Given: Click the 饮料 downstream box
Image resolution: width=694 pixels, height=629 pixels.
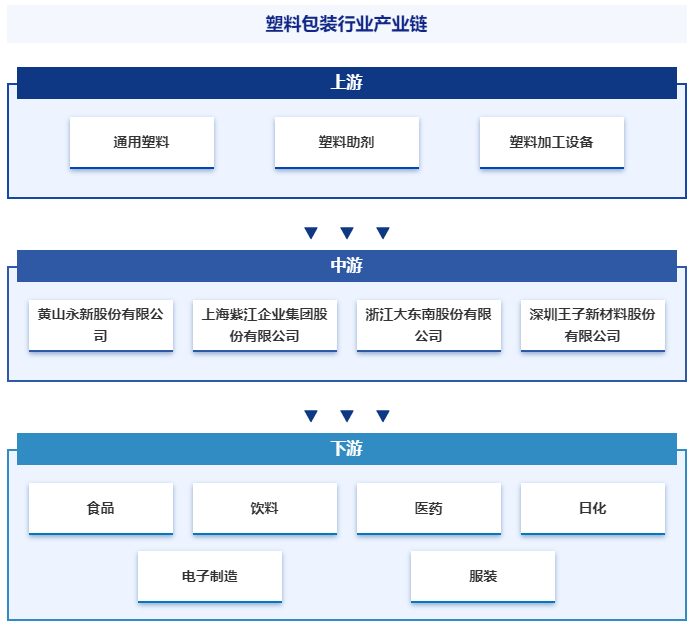Looking at the screenshot, I should [x=265, y=508].
